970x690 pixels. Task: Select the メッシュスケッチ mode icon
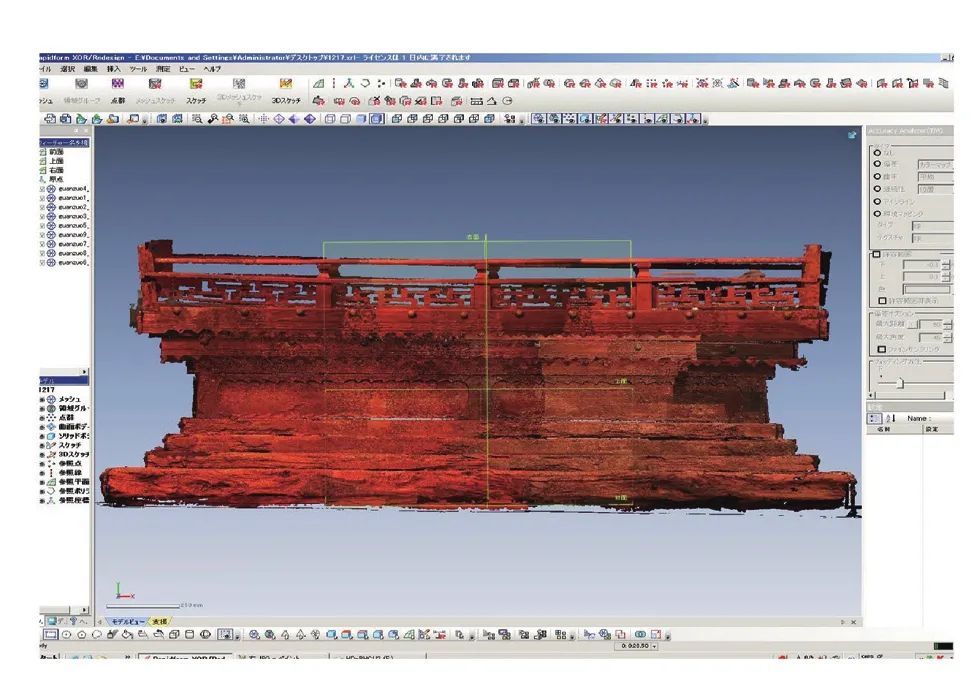coord(155,84)
